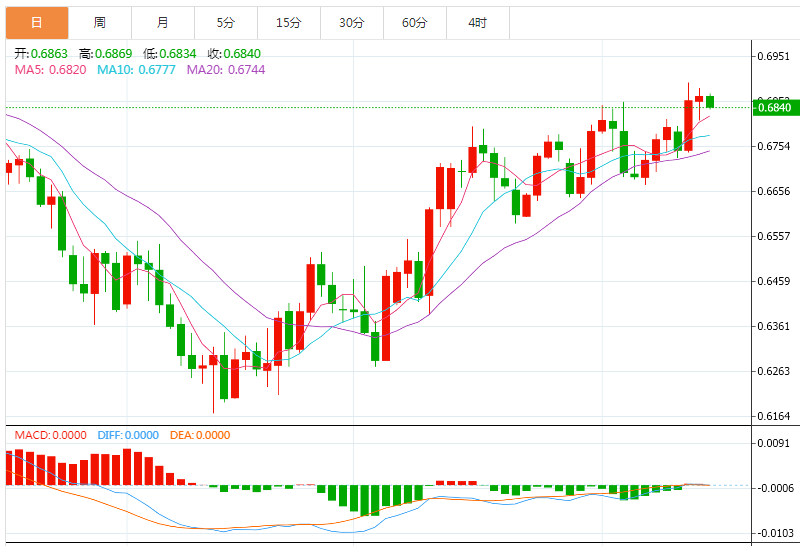Click the latest green candlestick at far right
The height and width of the screenshot is (546, 800).
pos(710,102)
